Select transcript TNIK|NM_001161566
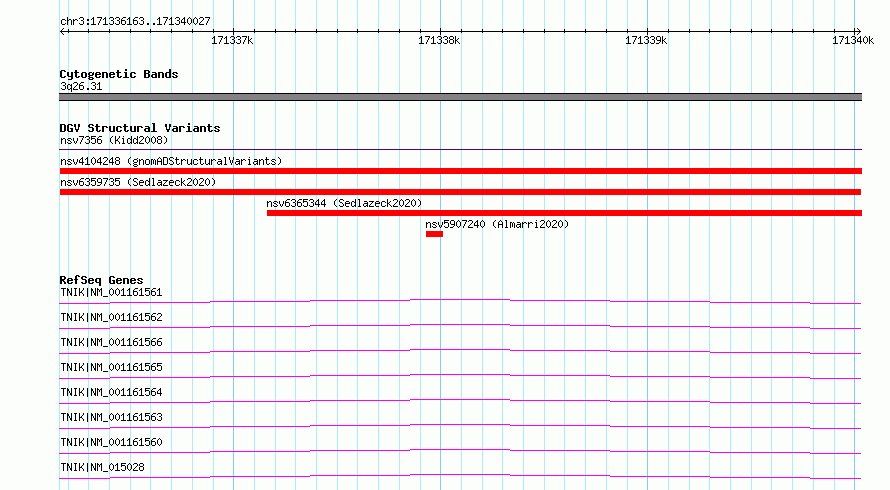Viewport: 890px width, 490px height. pos(111,342)
